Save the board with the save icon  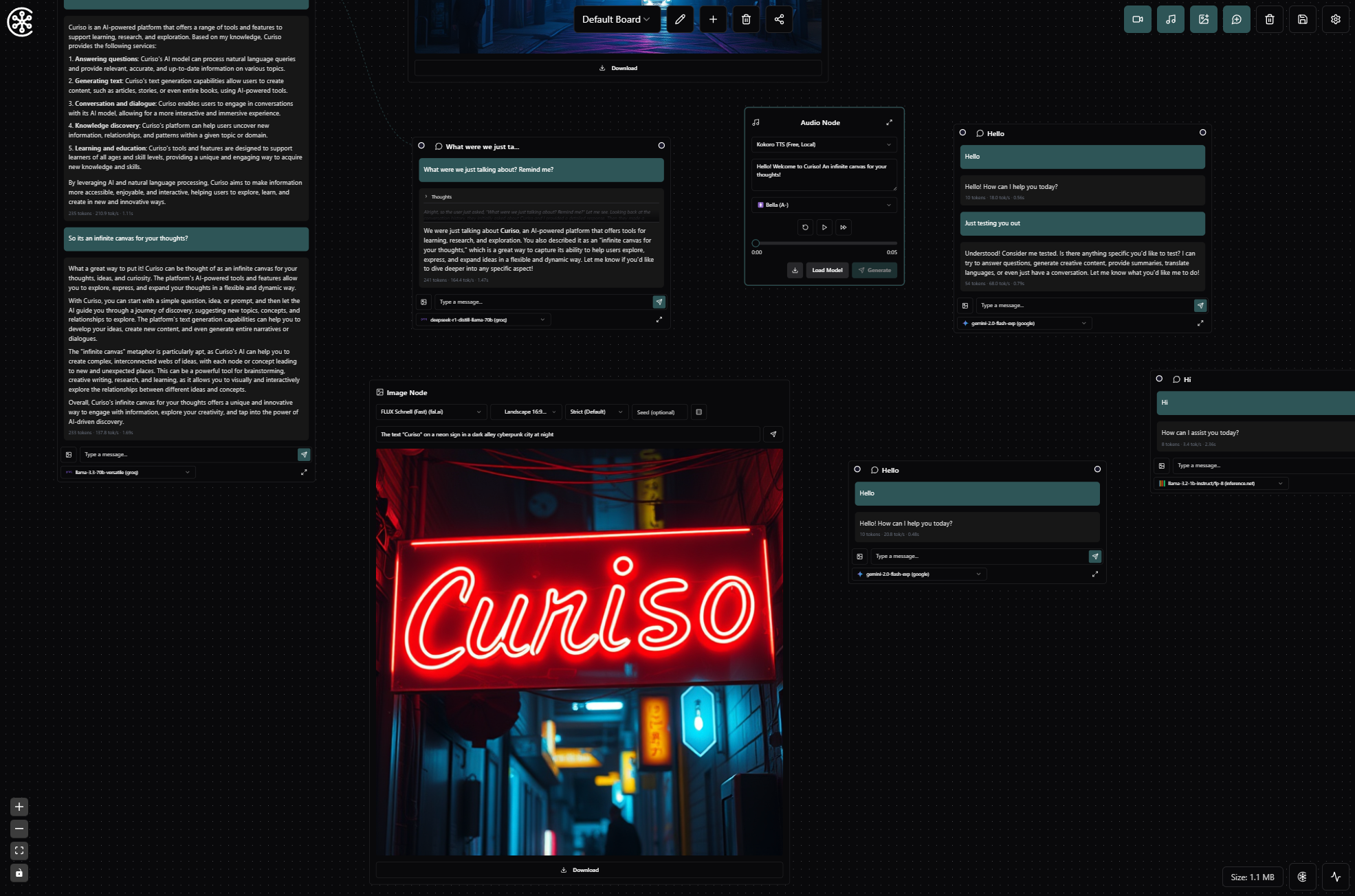(x=1302, y=19)
